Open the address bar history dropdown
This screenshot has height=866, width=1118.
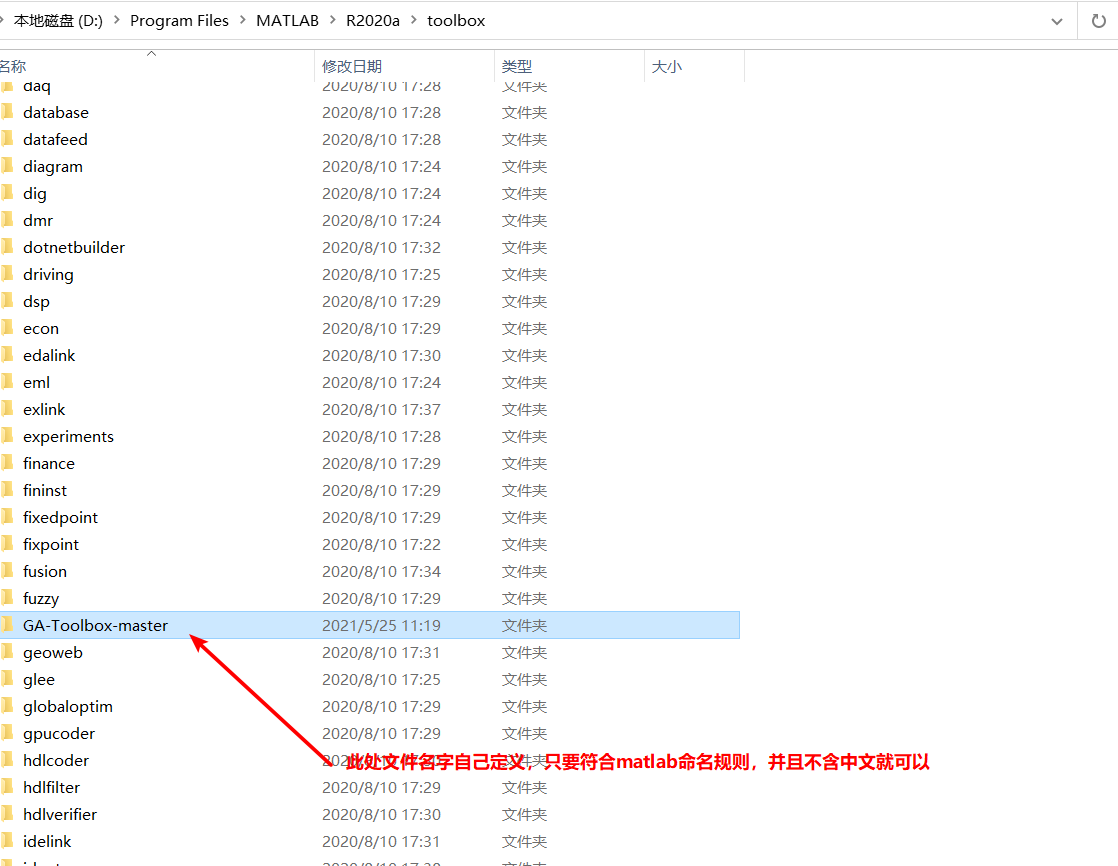(x=1057, y=21)
